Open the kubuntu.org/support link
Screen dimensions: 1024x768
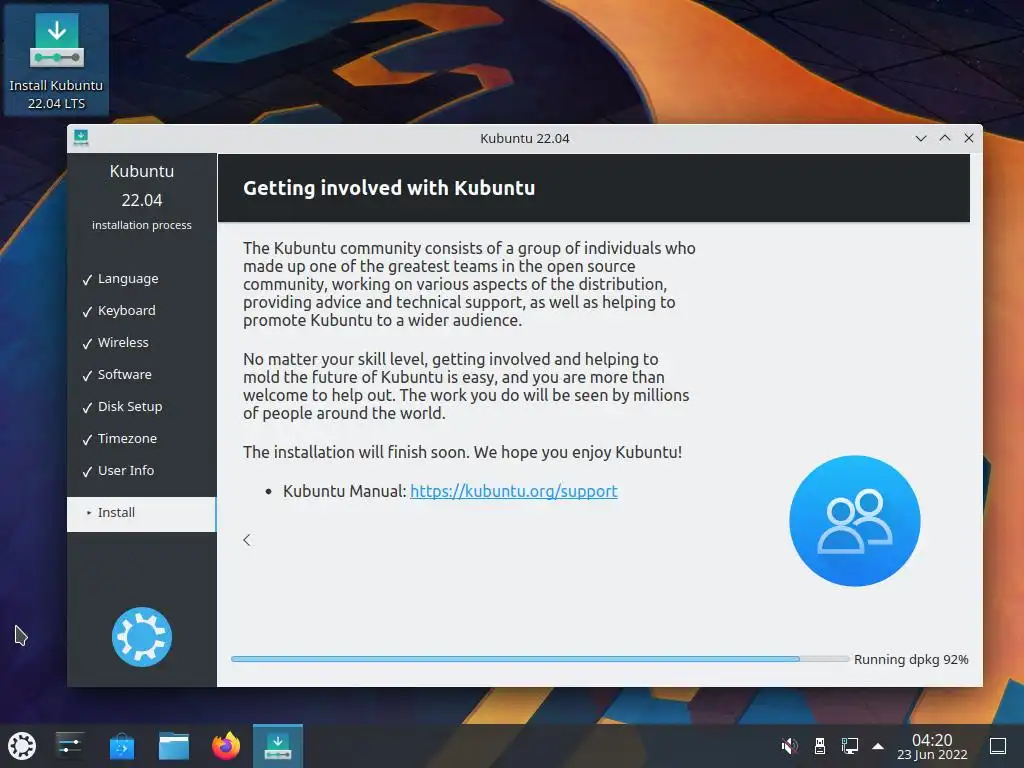(x=513, y=491)
